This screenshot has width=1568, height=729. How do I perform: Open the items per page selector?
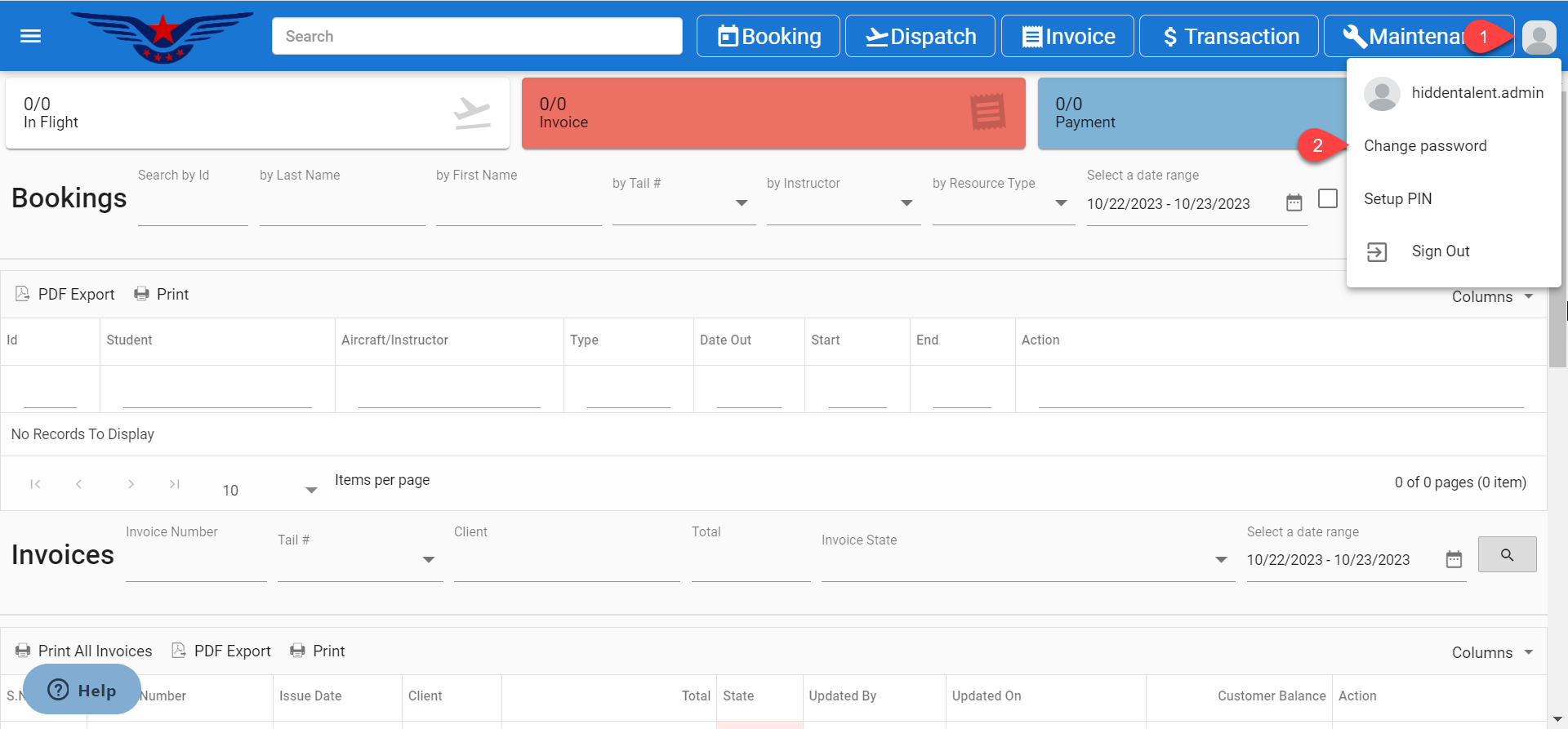coord(310,491)
